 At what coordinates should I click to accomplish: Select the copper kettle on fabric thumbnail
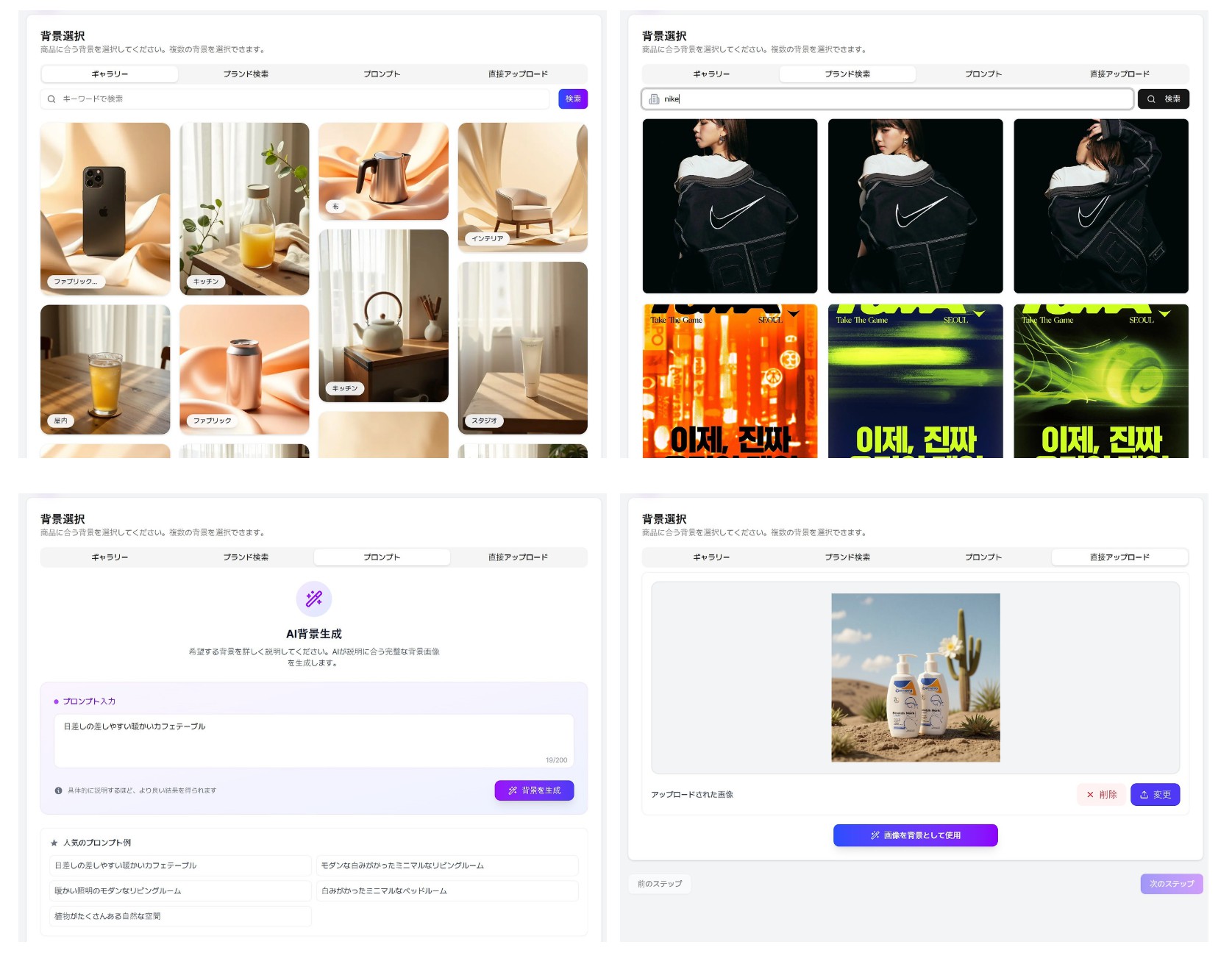(x=383, y=171)
